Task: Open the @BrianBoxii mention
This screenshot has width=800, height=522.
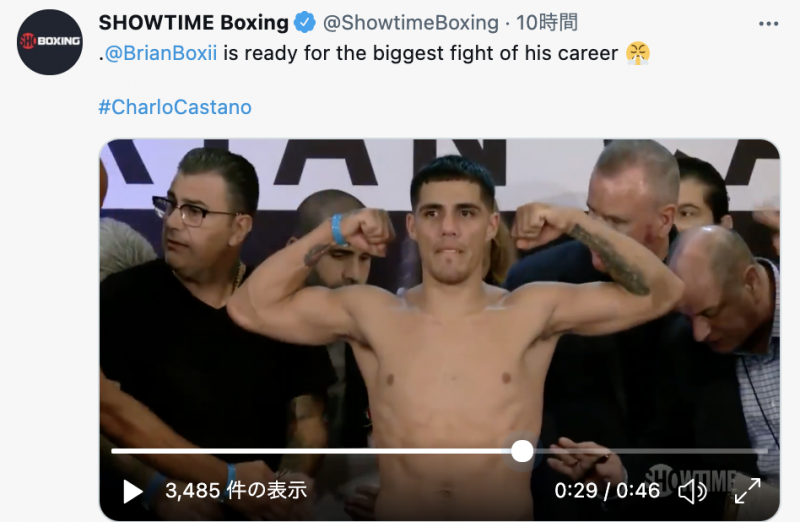Action: (161, 53)
